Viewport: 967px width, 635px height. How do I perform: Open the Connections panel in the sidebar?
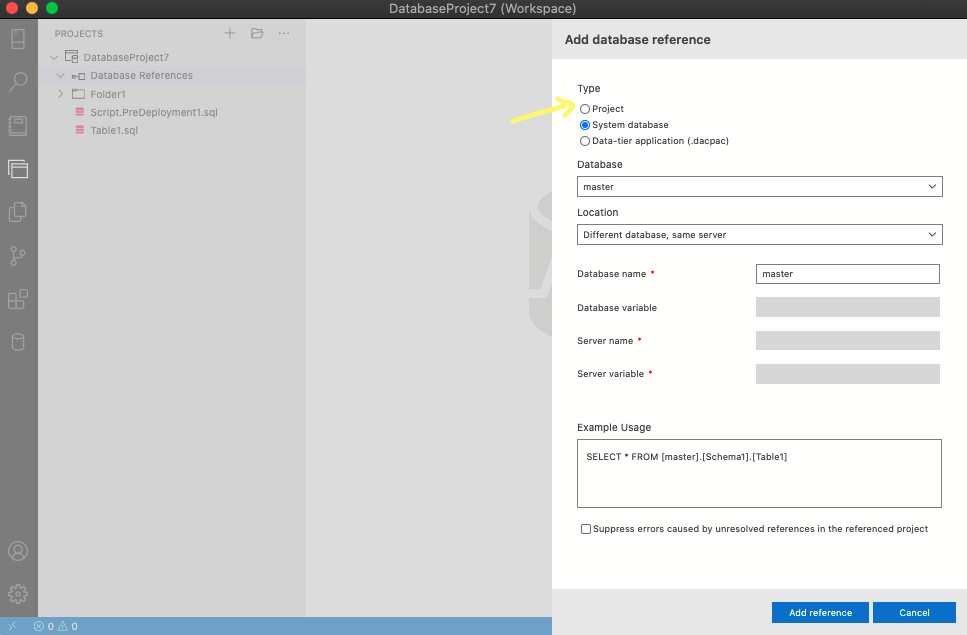click(x=18, y=38)
